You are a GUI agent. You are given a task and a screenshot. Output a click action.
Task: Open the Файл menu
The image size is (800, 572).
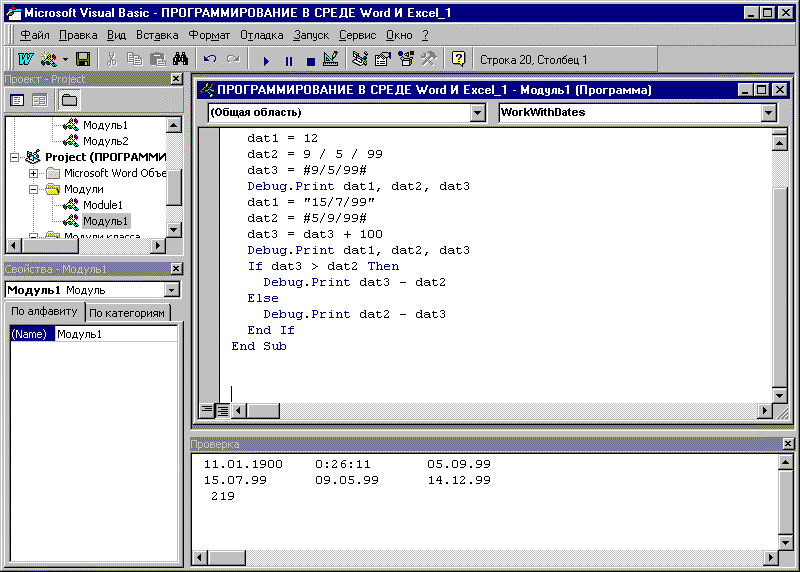pos(35,35)
